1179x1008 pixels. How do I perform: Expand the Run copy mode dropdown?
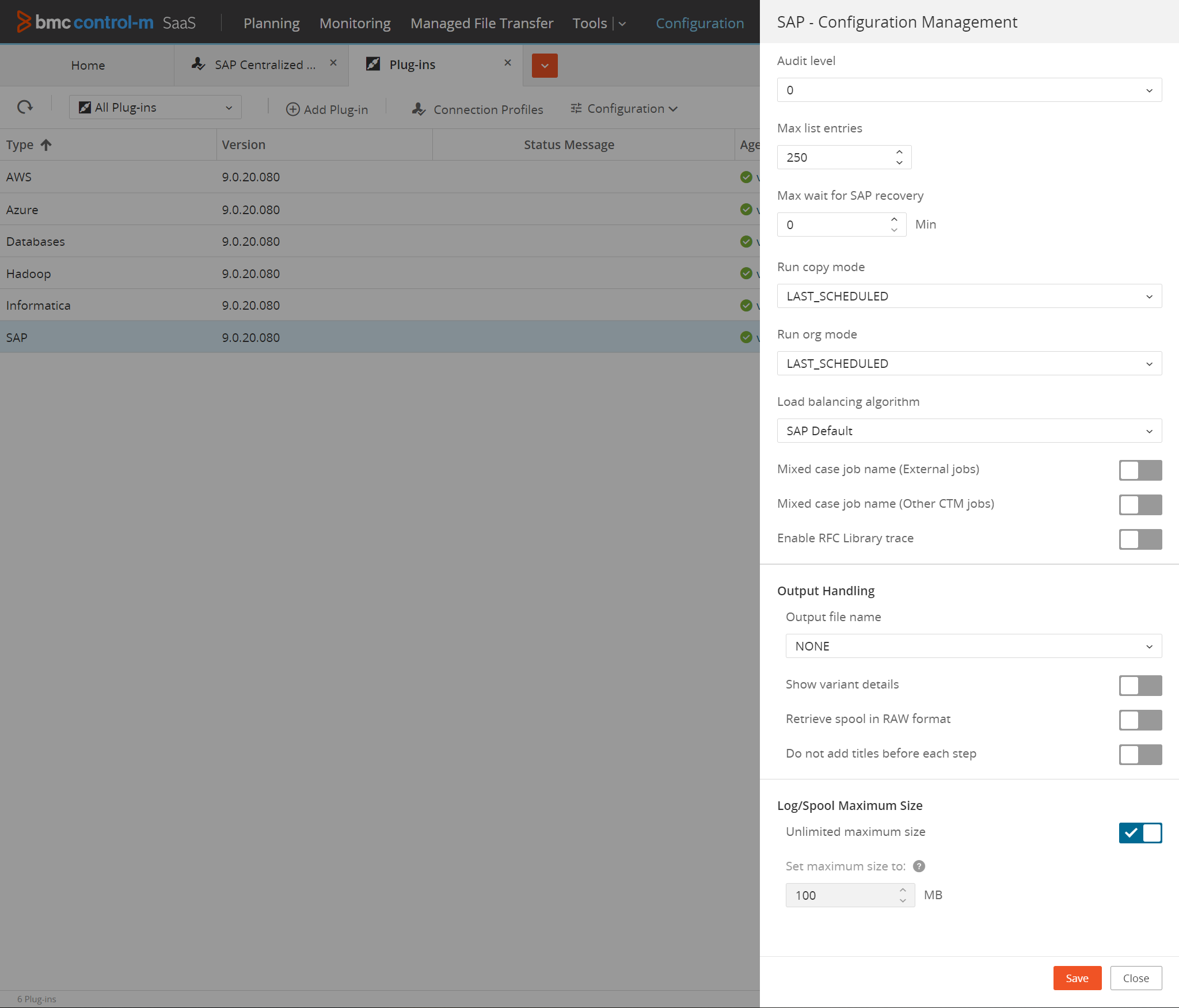tap(969, 296)
